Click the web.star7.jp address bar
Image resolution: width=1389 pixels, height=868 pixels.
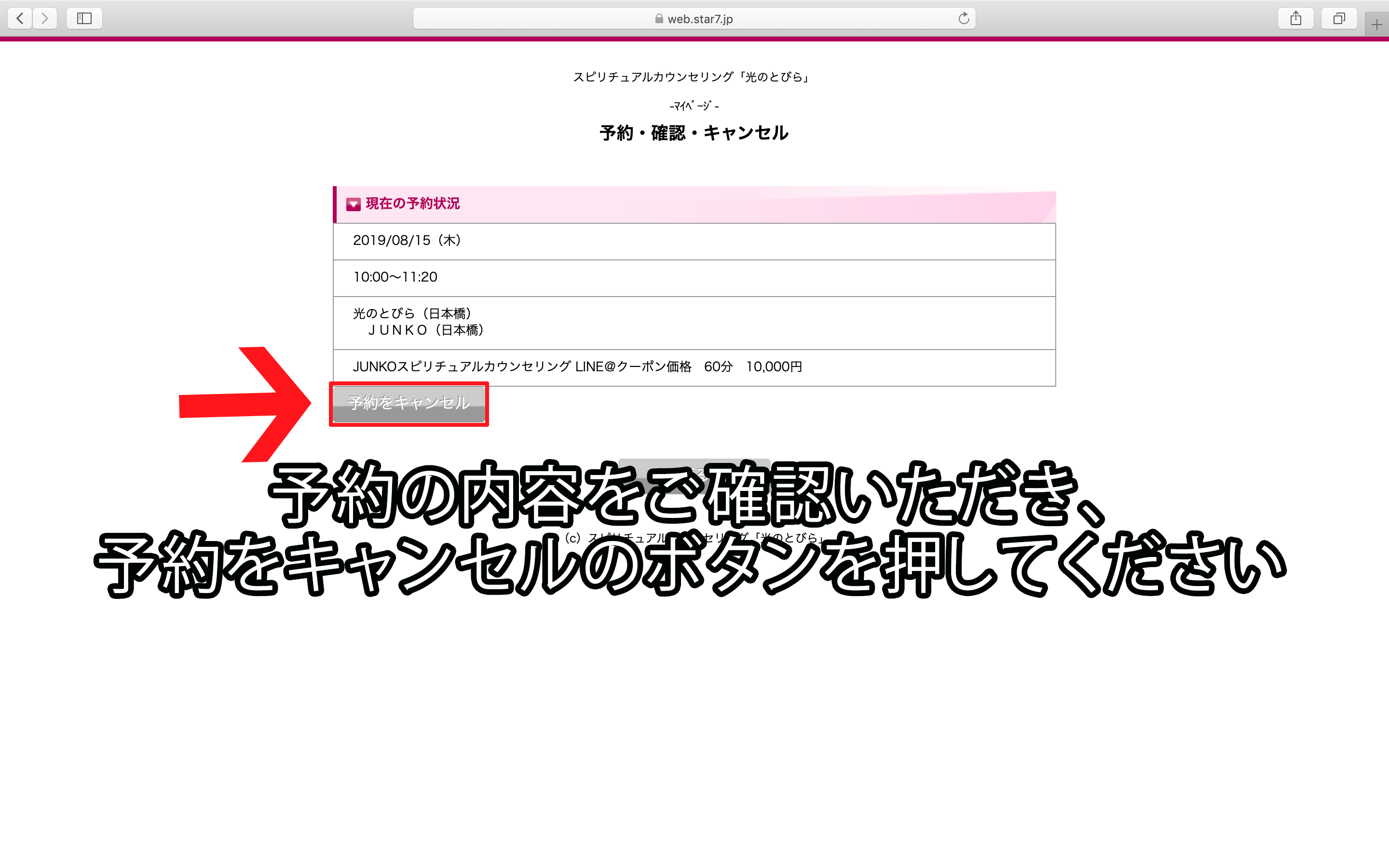[x=694, y=18]
